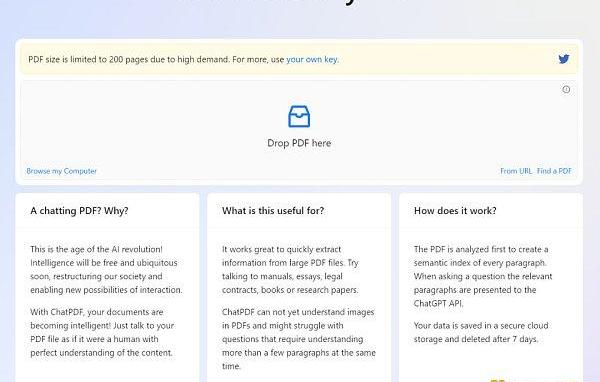This screenshot has width=600, height=382.
Task: Click the 'Drop PDF here' label
Action: pyautogui.click(x=299, y=143)
